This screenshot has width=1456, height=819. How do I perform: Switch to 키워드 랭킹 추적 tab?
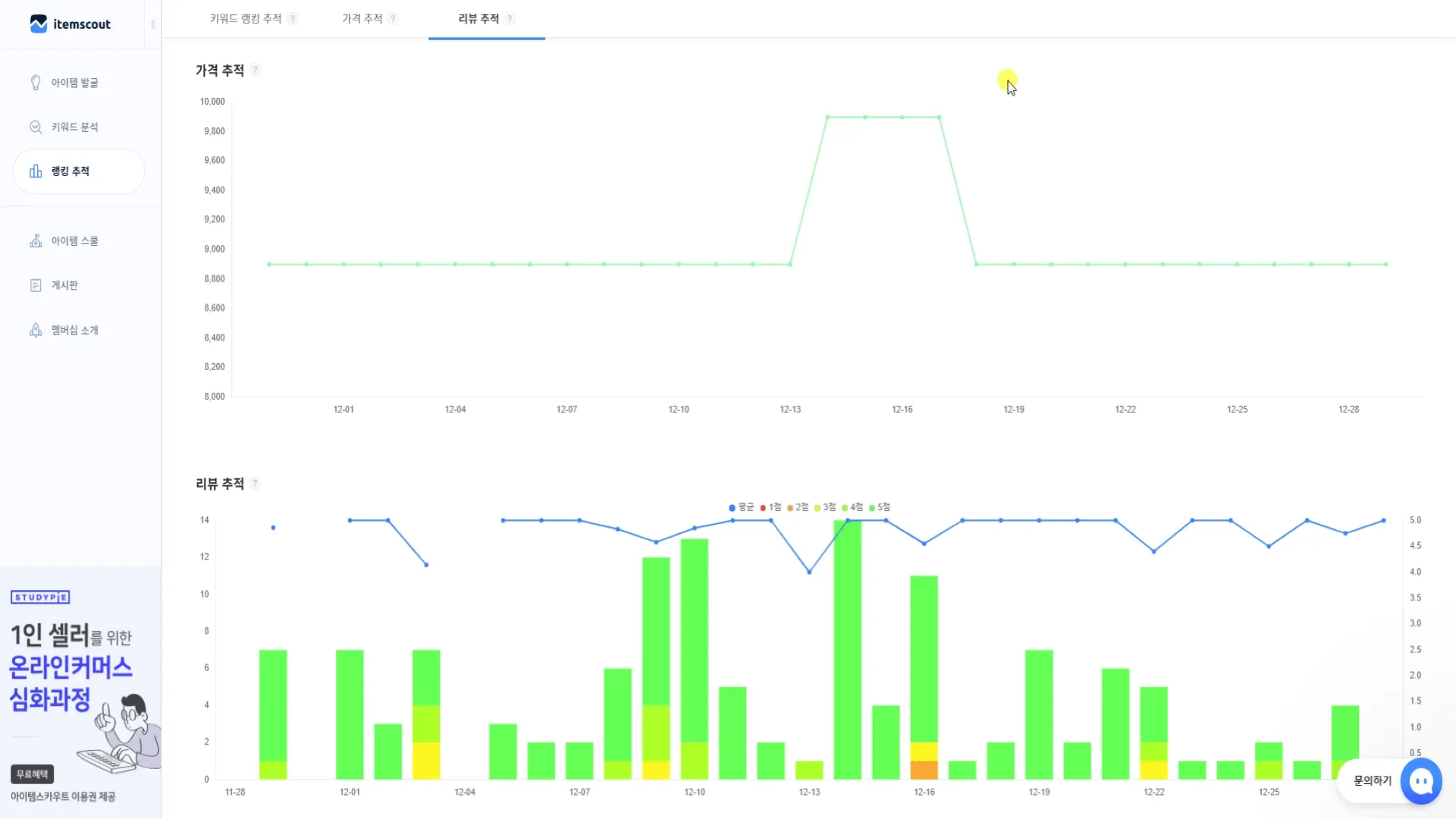(246, 19)
